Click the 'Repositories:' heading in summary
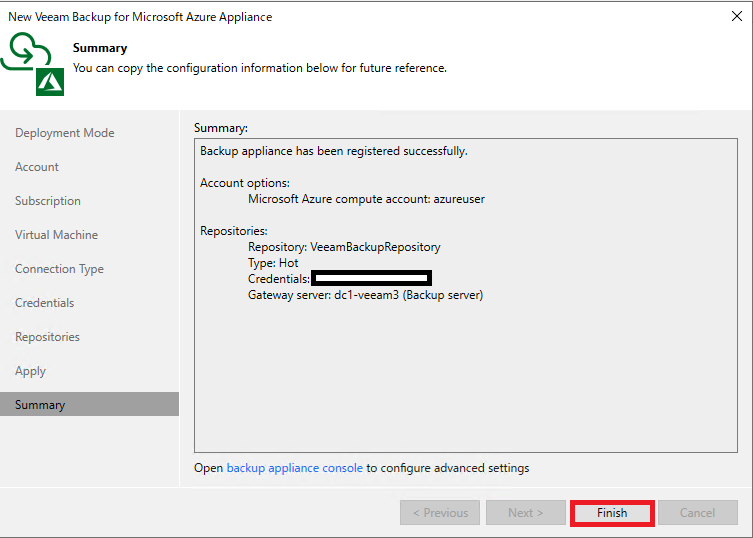Screen dimensions: 753x538 (x=233, y=231)
